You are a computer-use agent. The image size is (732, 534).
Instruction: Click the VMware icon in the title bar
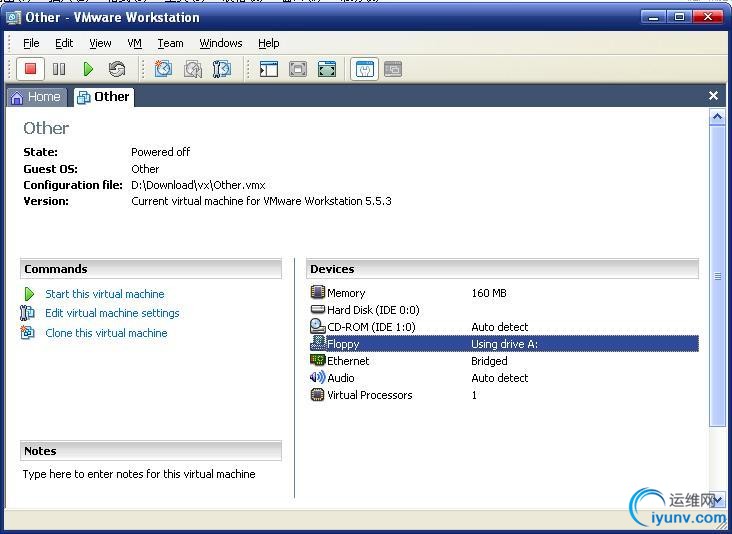(13, 18)
